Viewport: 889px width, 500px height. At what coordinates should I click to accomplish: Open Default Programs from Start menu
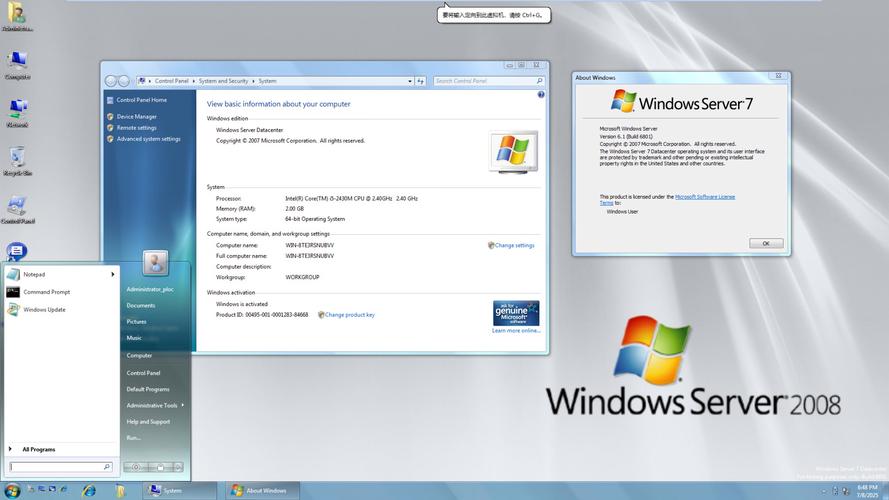(147, 389)
